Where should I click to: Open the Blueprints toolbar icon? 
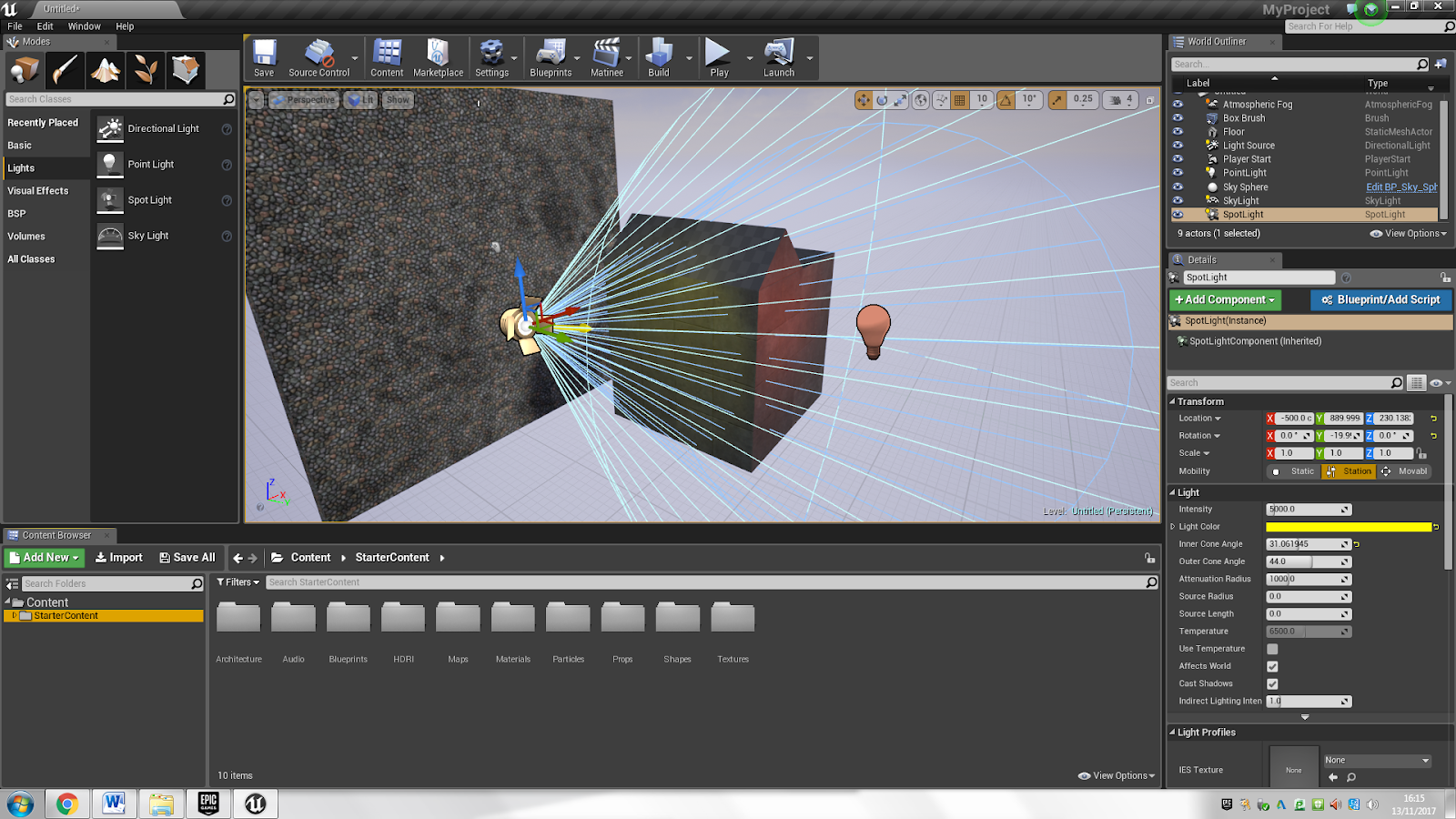pyautogui.click(x=551, y=58)
